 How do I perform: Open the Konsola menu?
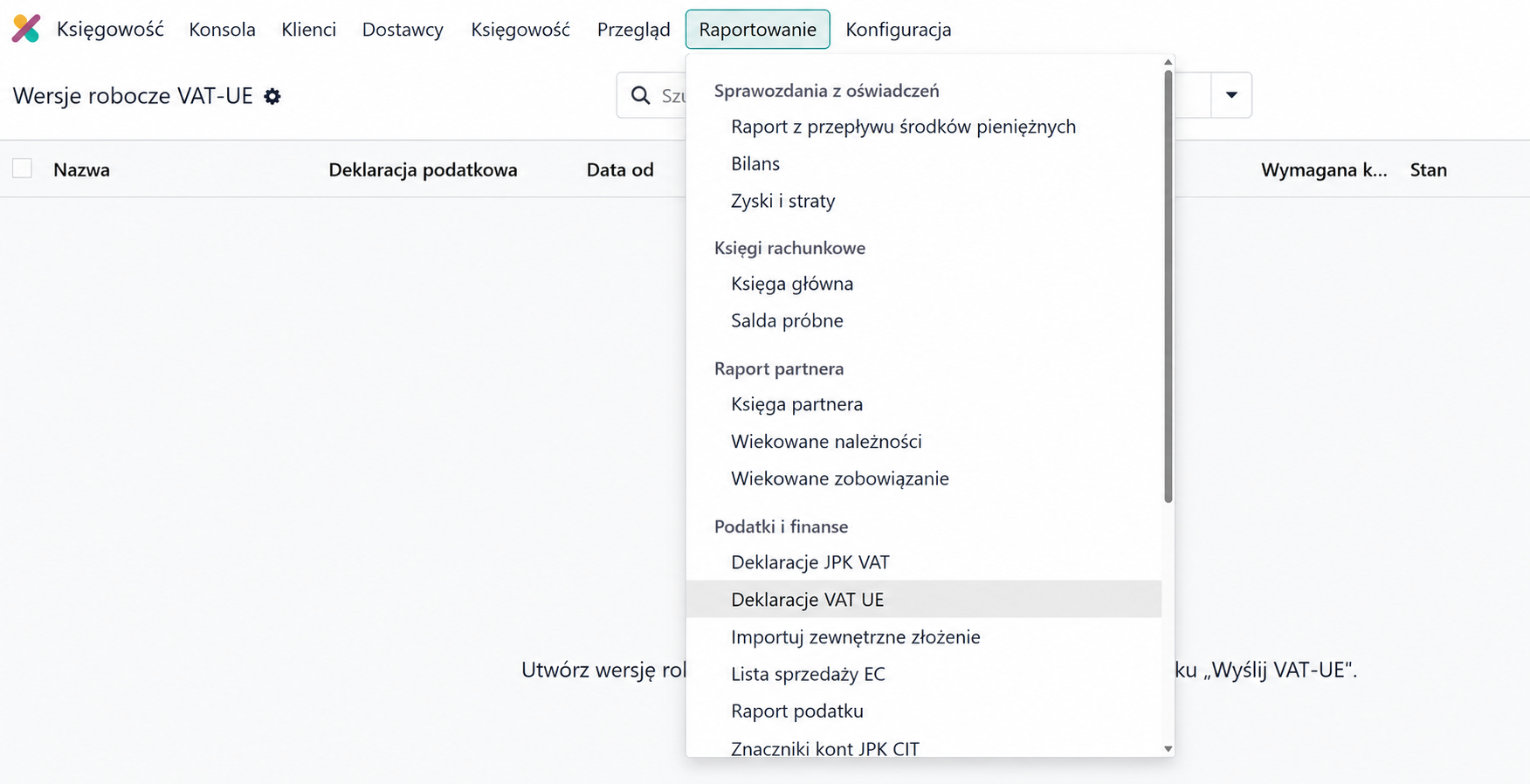(222, 29)
